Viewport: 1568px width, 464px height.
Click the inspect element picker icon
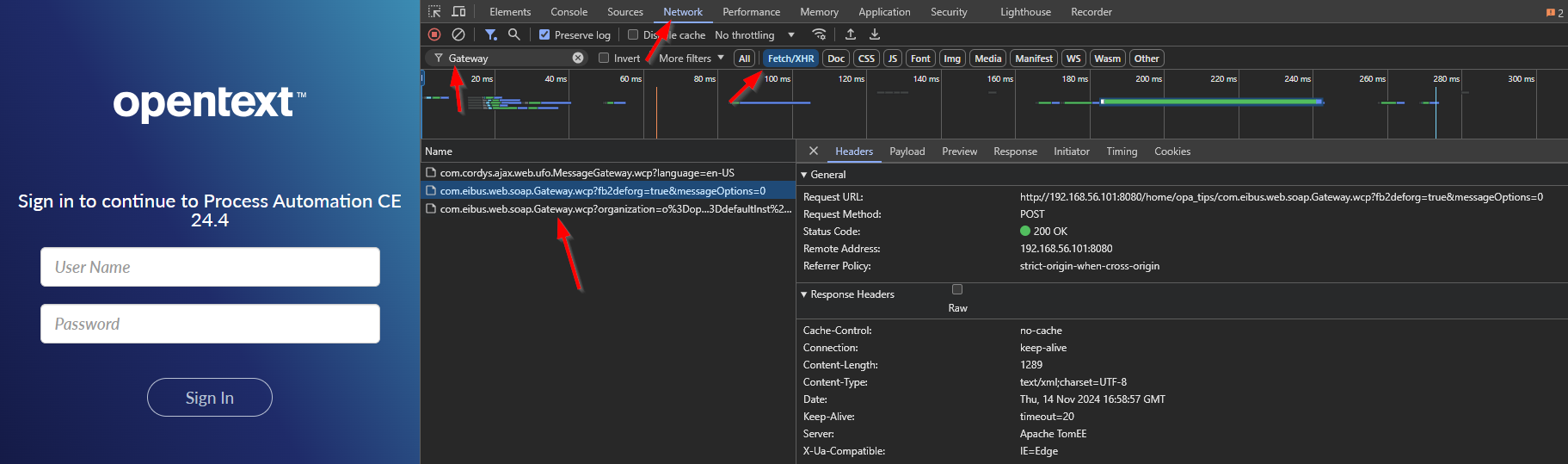coord(434,11)
